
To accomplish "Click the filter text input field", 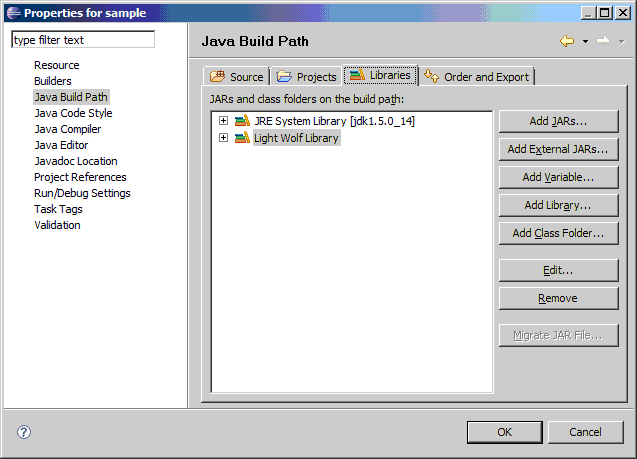I will click(83, 40).
